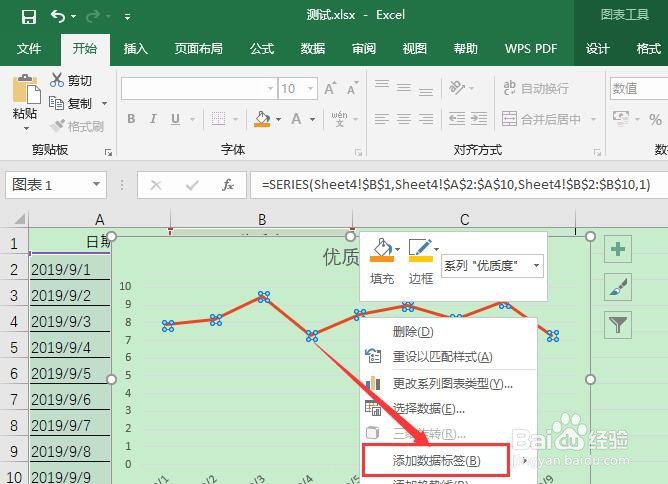Click the 自动换行 wrap text button
Screen dimensions: 668x484
pos(536,88)
